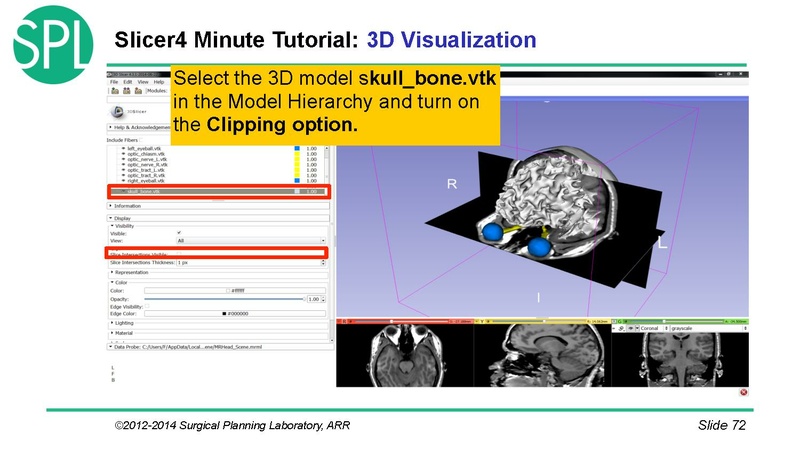Toggle the Visible checkbox
The height and width of the screenshot is (450, 800).
179,233
